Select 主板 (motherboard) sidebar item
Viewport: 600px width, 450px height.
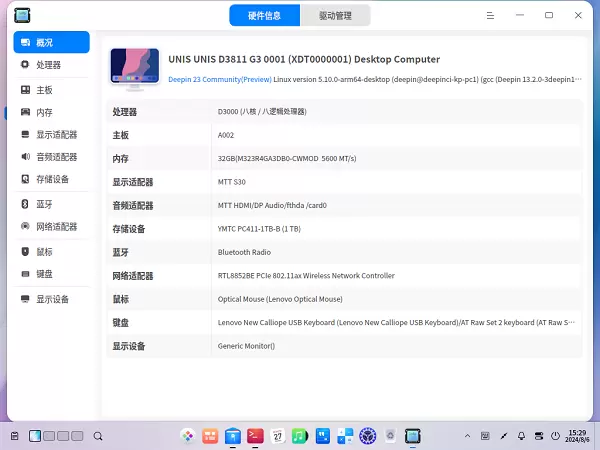(x=44, y=90)
